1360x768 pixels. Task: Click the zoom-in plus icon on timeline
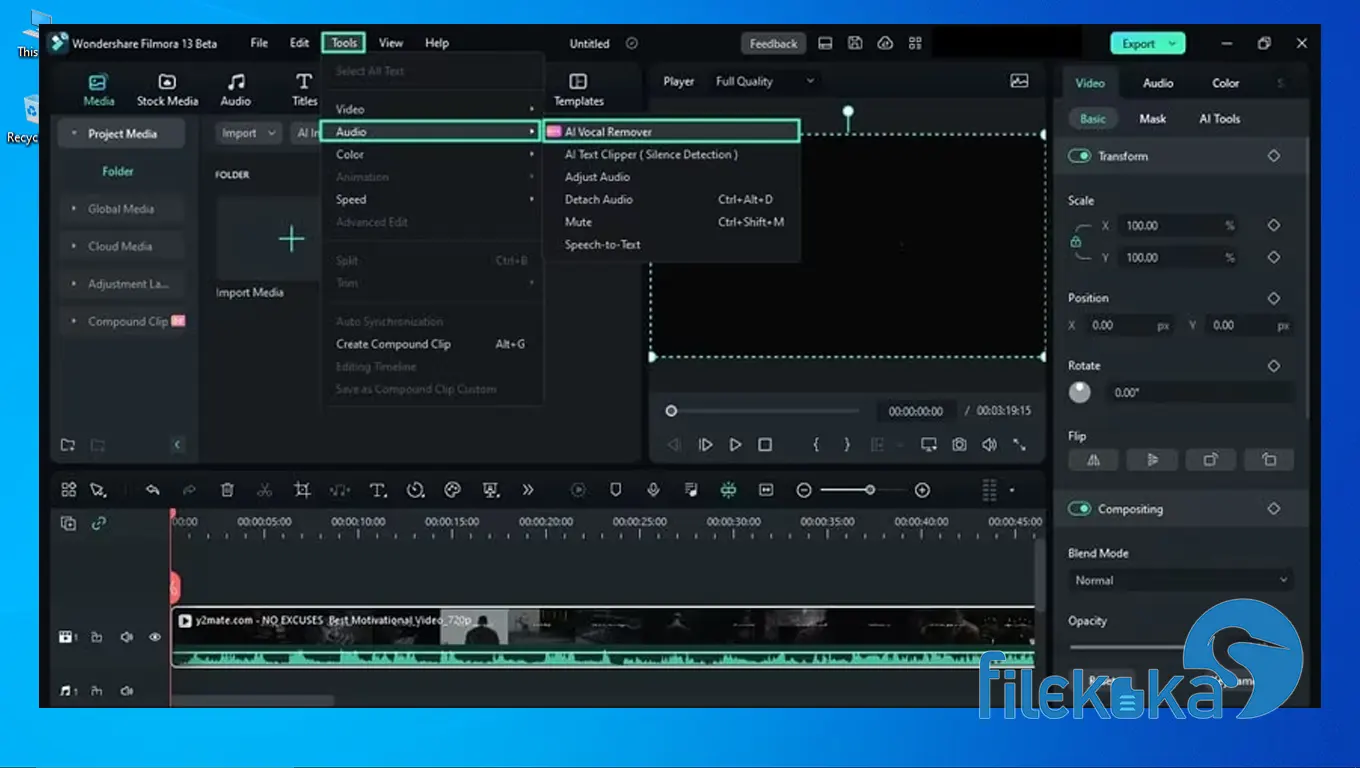coord(922,490)
